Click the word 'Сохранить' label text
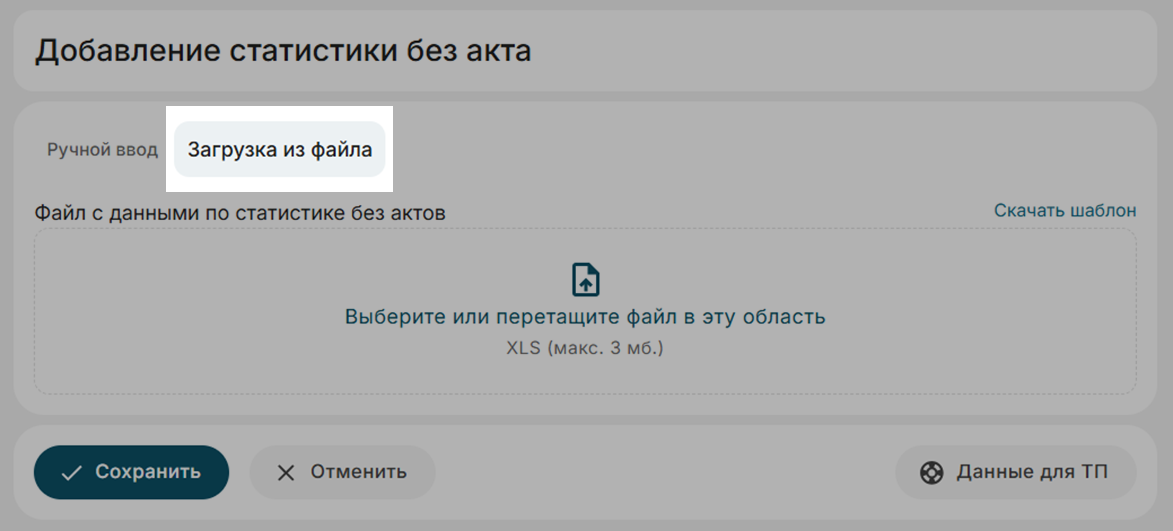The height and width of the screenshot is (531, 1173). click(148, 472)
